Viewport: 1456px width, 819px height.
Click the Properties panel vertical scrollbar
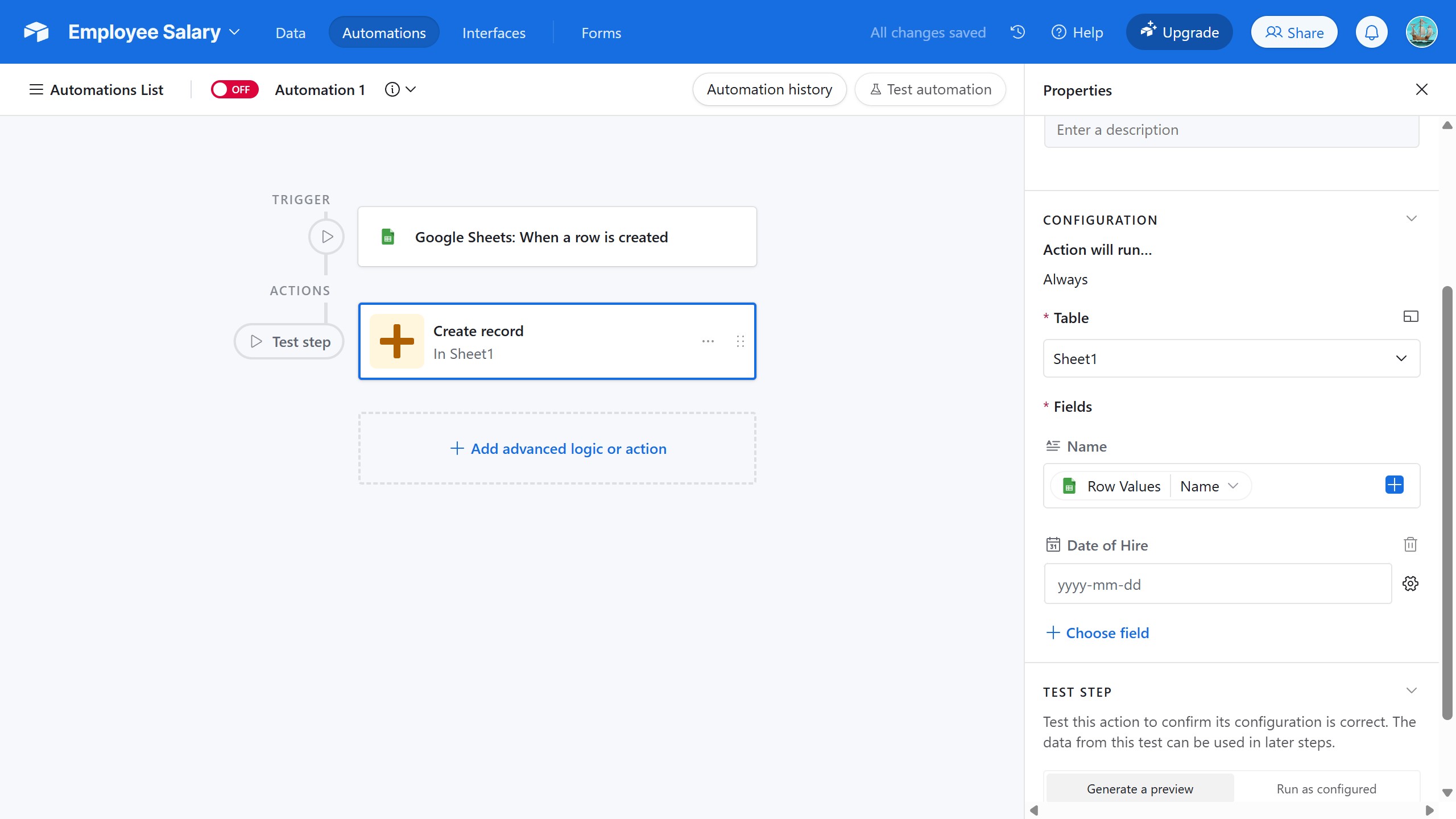coord(1447,503)
